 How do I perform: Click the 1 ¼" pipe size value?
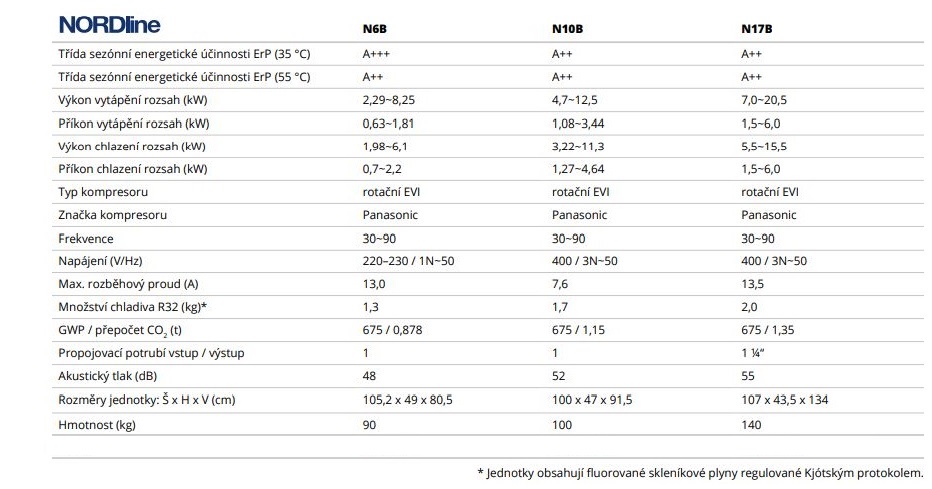coord(752,353)
